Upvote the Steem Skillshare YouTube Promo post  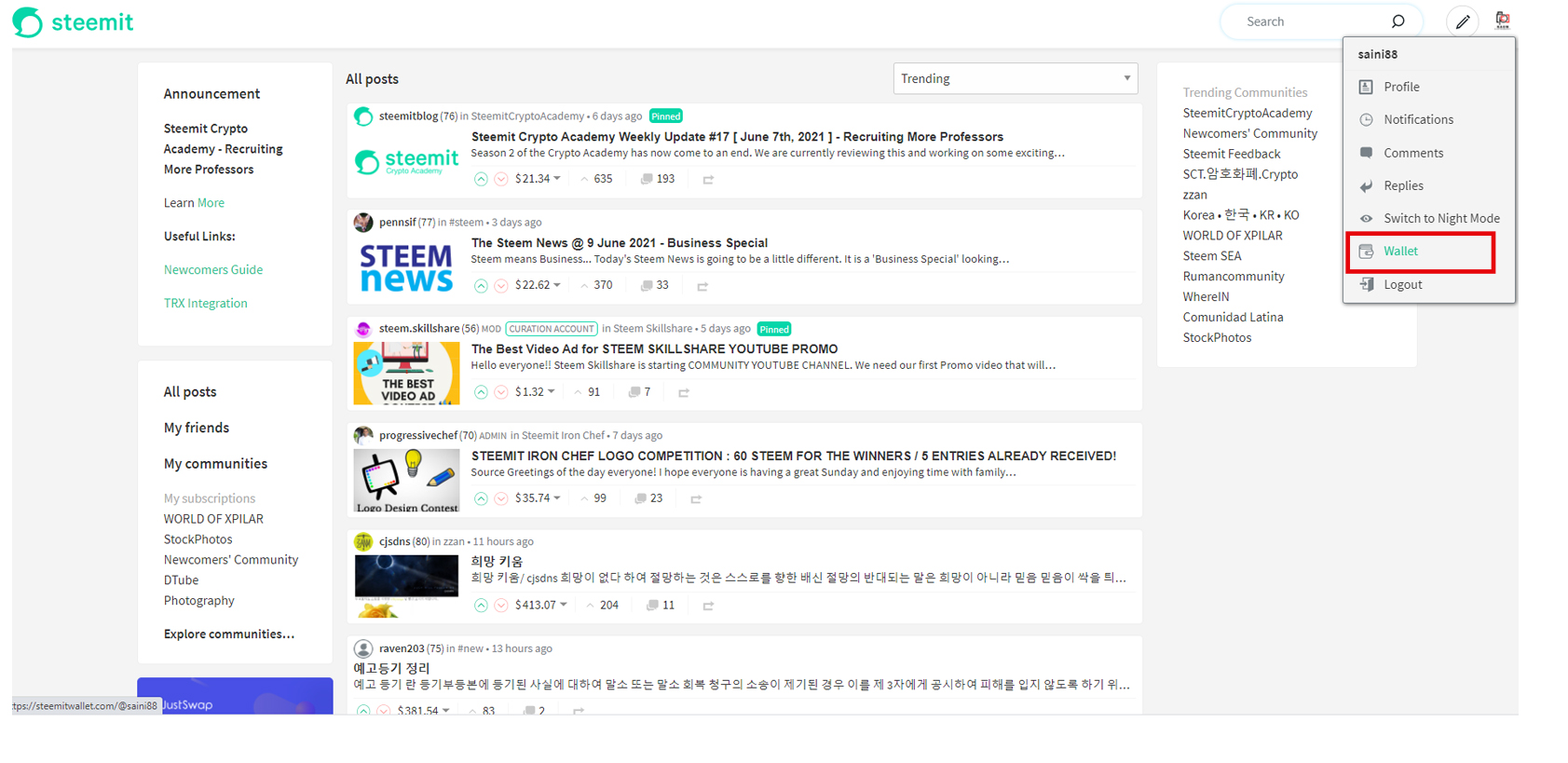click(x=481, y=392)
